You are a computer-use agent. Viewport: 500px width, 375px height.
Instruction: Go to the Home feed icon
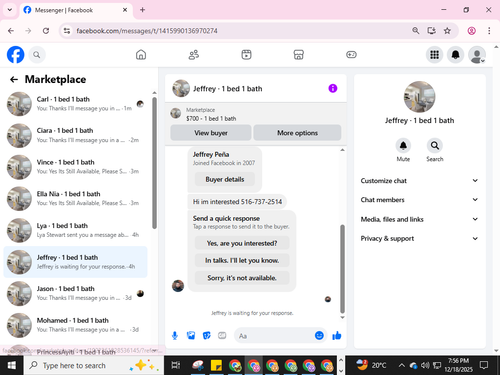point(141,55)
